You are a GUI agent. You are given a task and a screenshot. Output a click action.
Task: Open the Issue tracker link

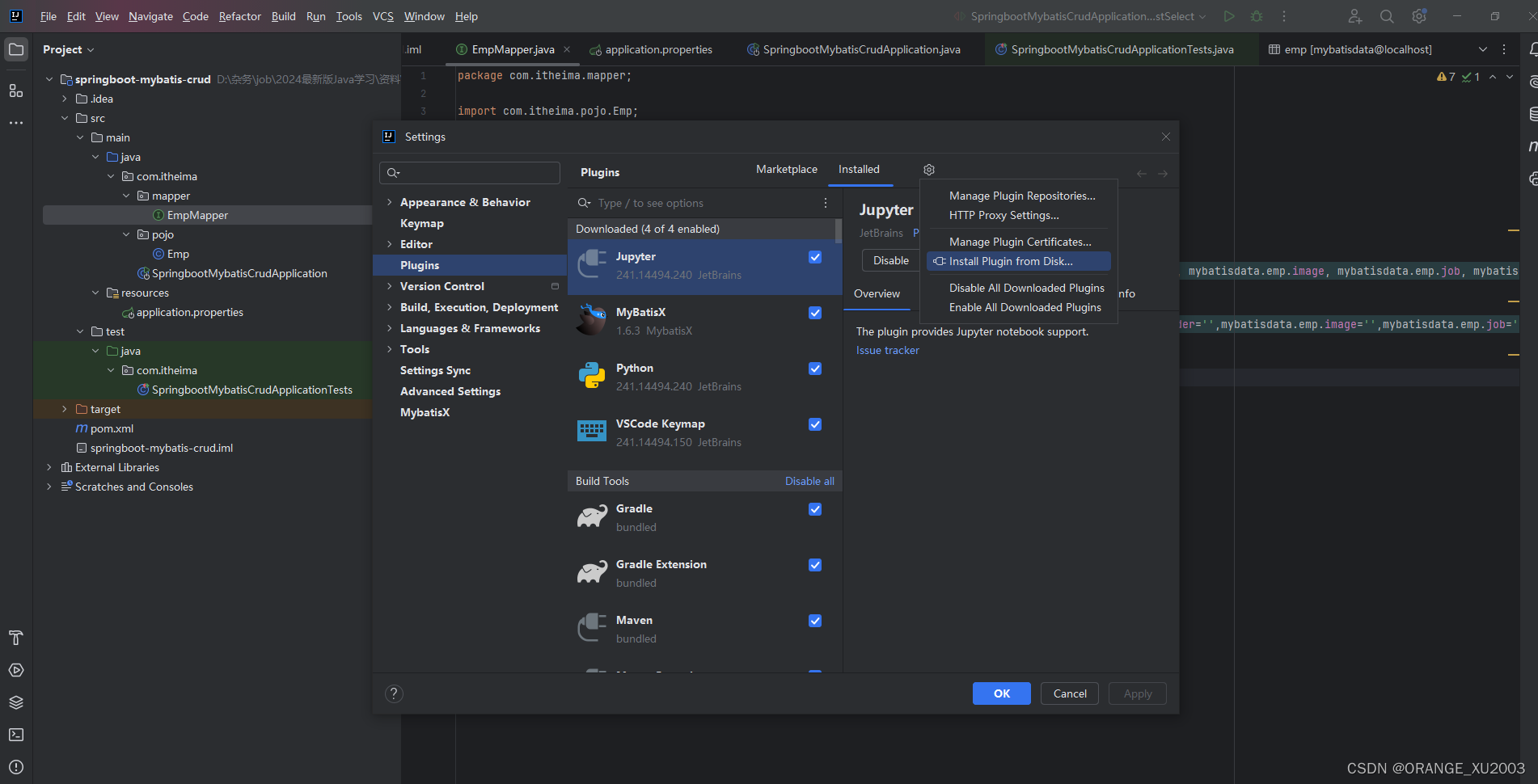click(x=887, y=350)
